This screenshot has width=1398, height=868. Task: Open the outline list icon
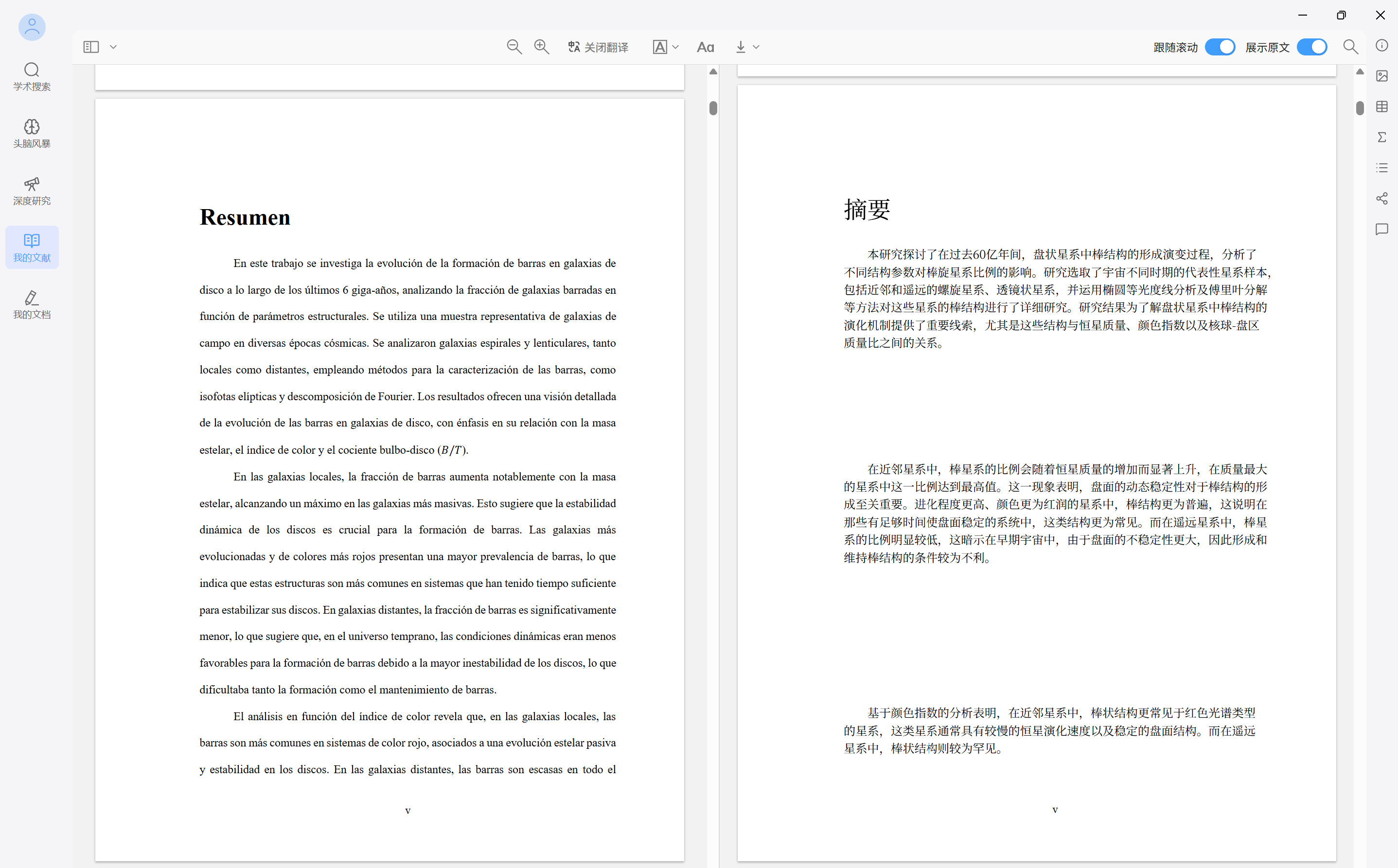pos(1382,168)
